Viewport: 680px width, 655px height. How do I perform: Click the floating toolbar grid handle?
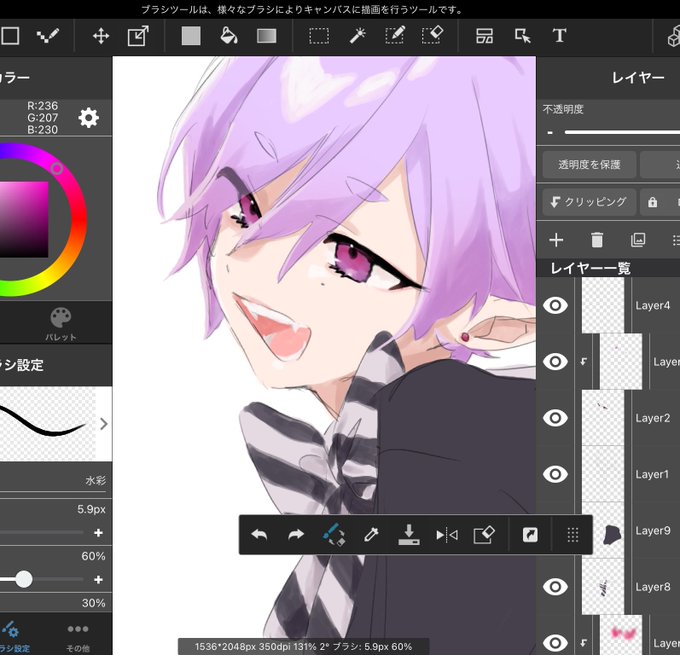[573, 535]
